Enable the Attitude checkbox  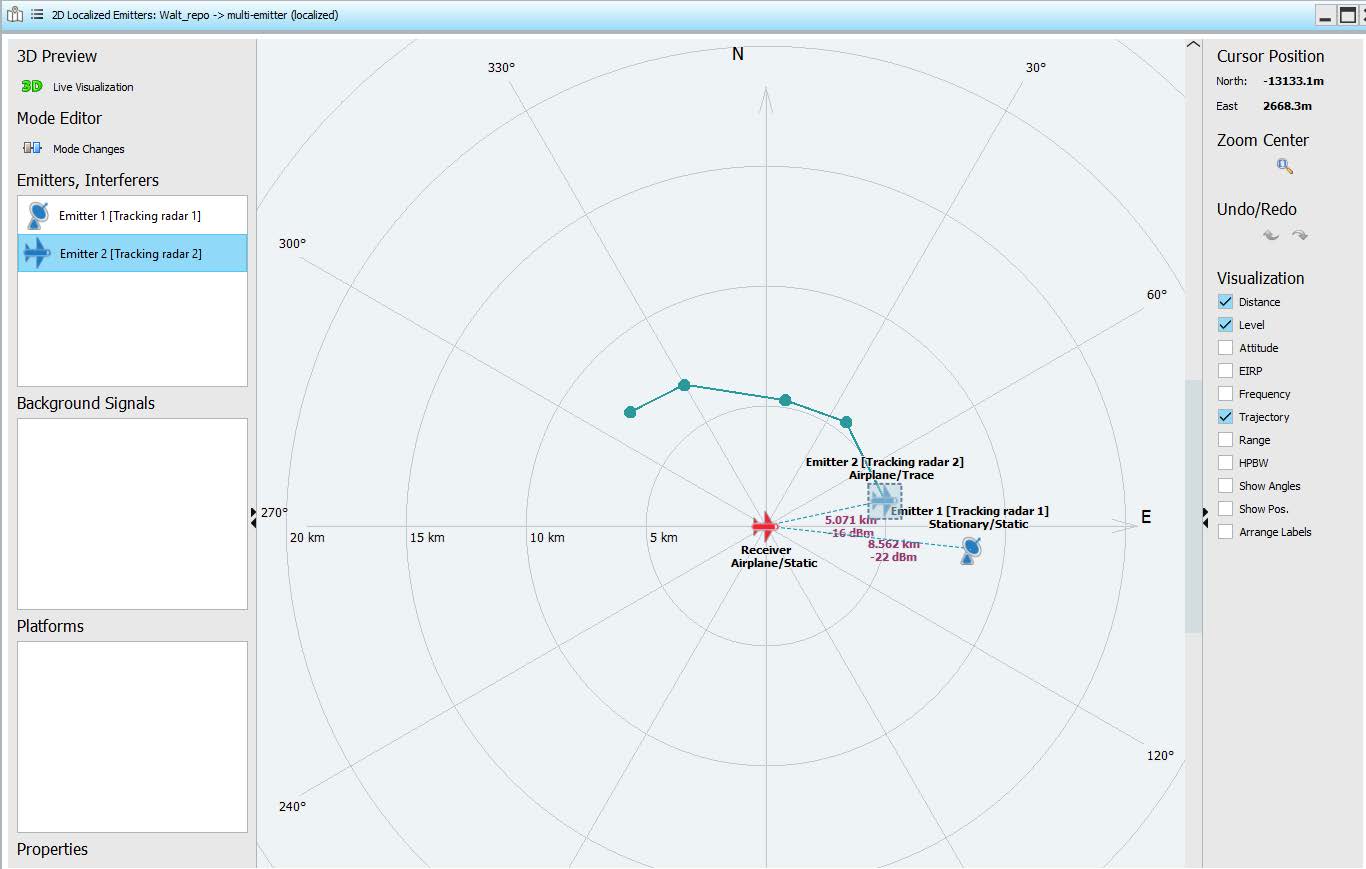(1225, 348)
